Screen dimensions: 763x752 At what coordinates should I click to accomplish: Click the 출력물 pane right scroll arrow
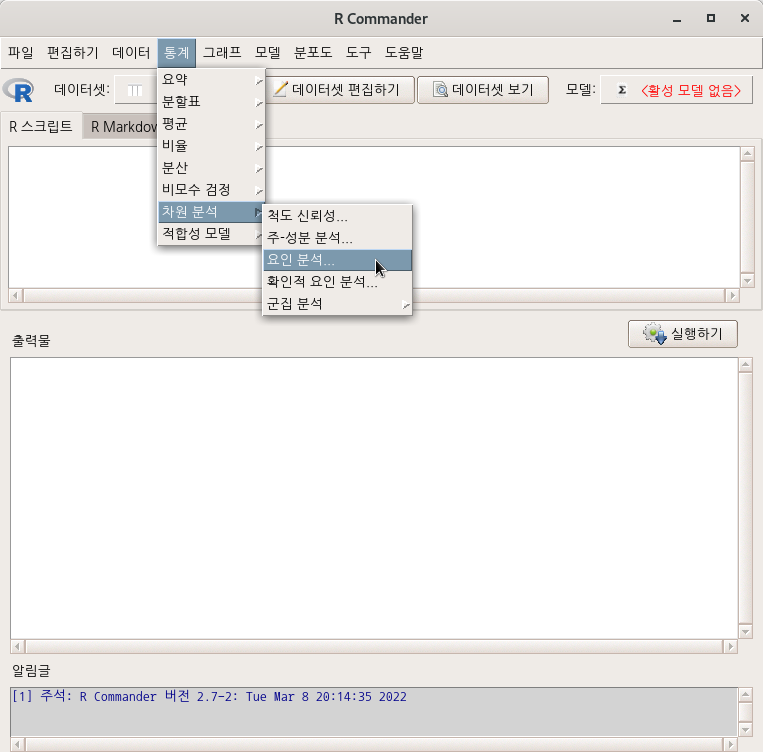point(730,646)
